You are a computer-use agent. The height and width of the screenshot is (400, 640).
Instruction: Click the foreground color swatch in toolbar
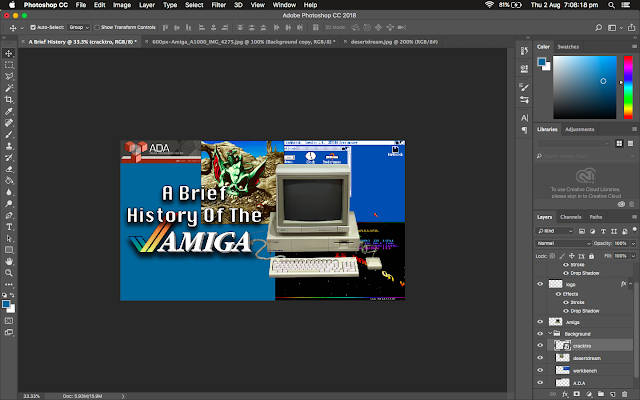point(6,304)
